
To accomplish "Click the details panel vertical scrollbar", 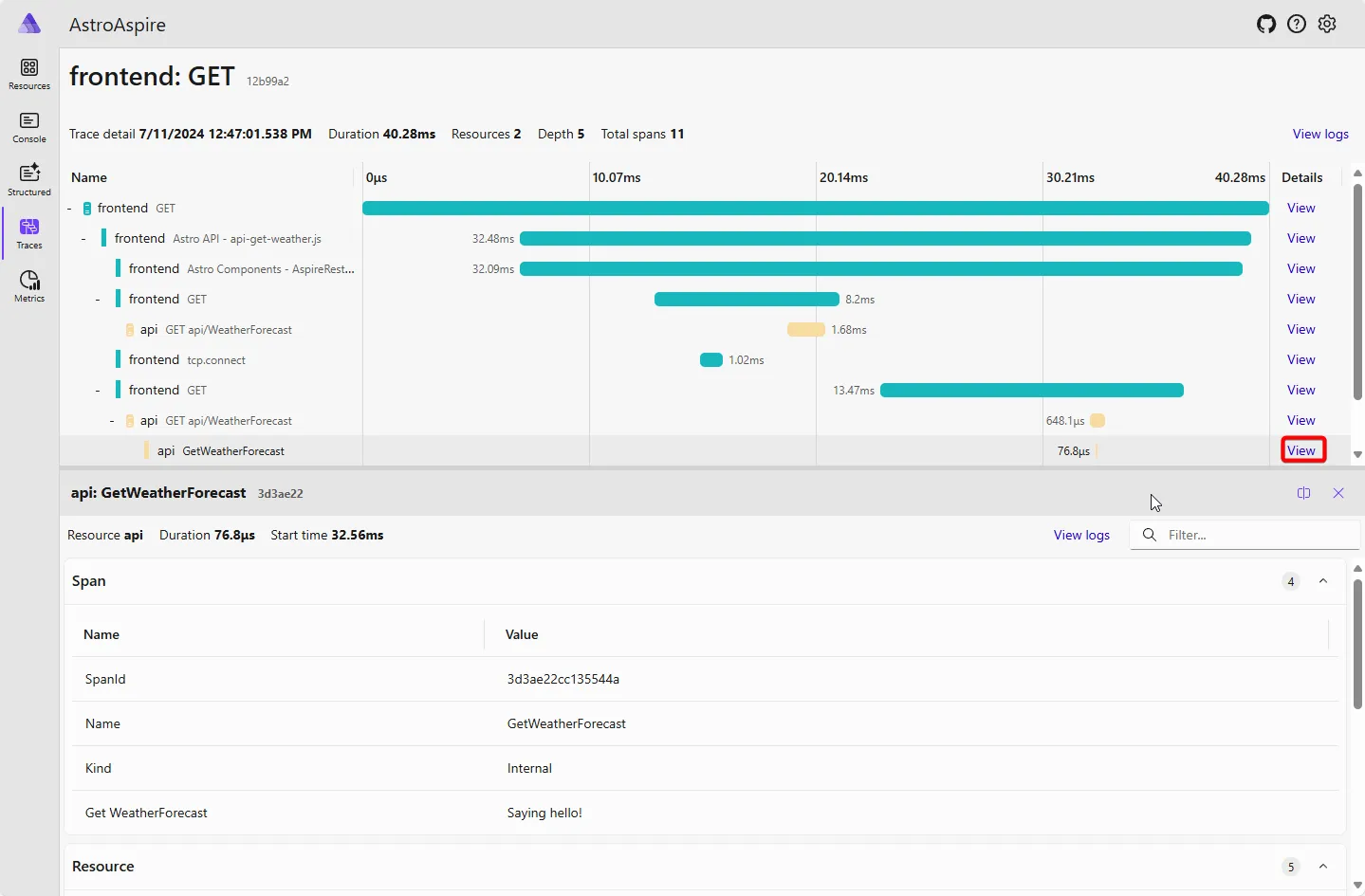I will pos(1357,645).
